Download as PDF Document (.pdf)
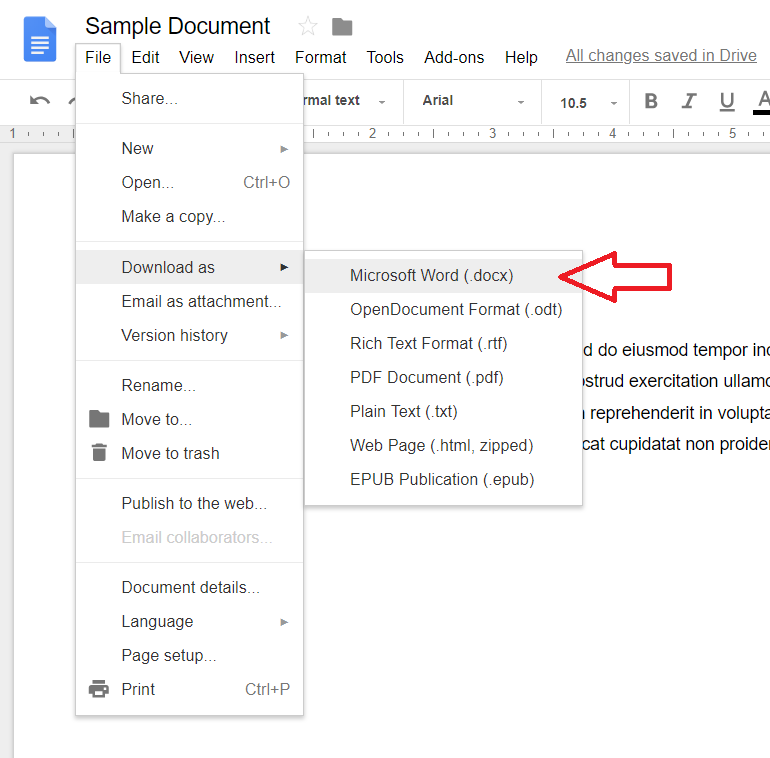770x758 pixels. (x=443, y=378)
